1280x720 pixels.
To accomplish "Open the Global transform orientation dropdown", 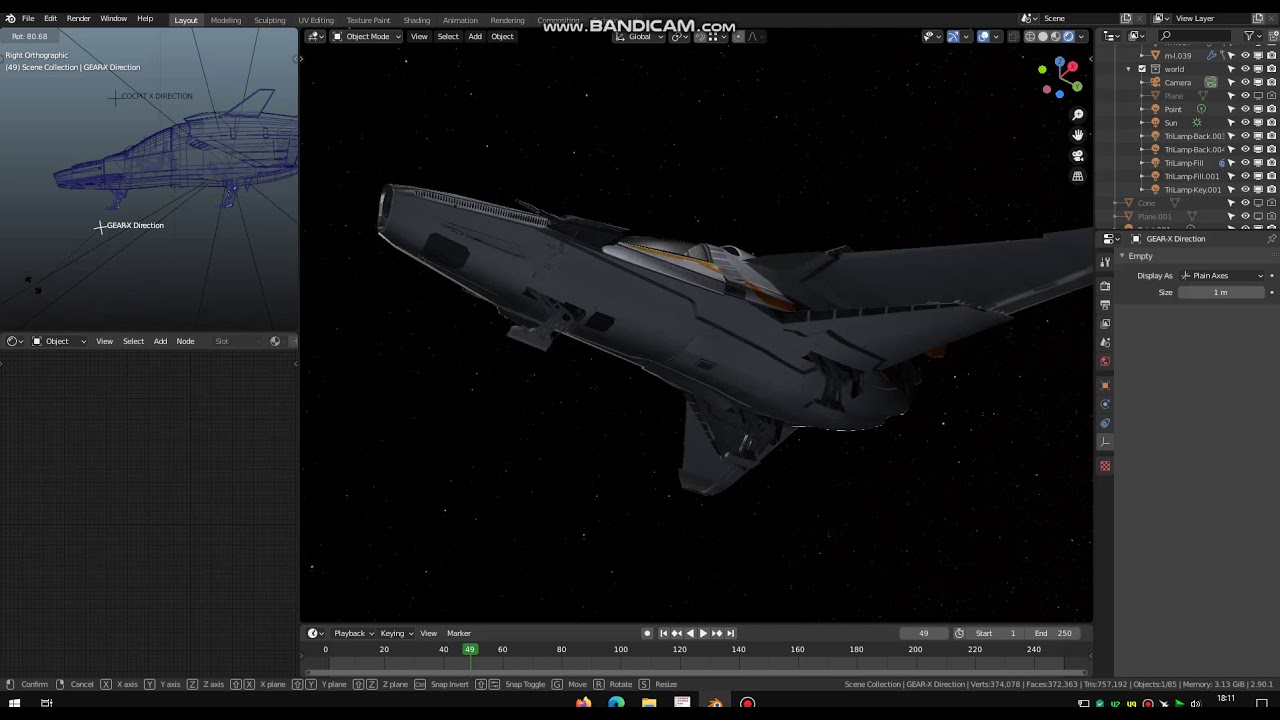I will coord(637,37).
